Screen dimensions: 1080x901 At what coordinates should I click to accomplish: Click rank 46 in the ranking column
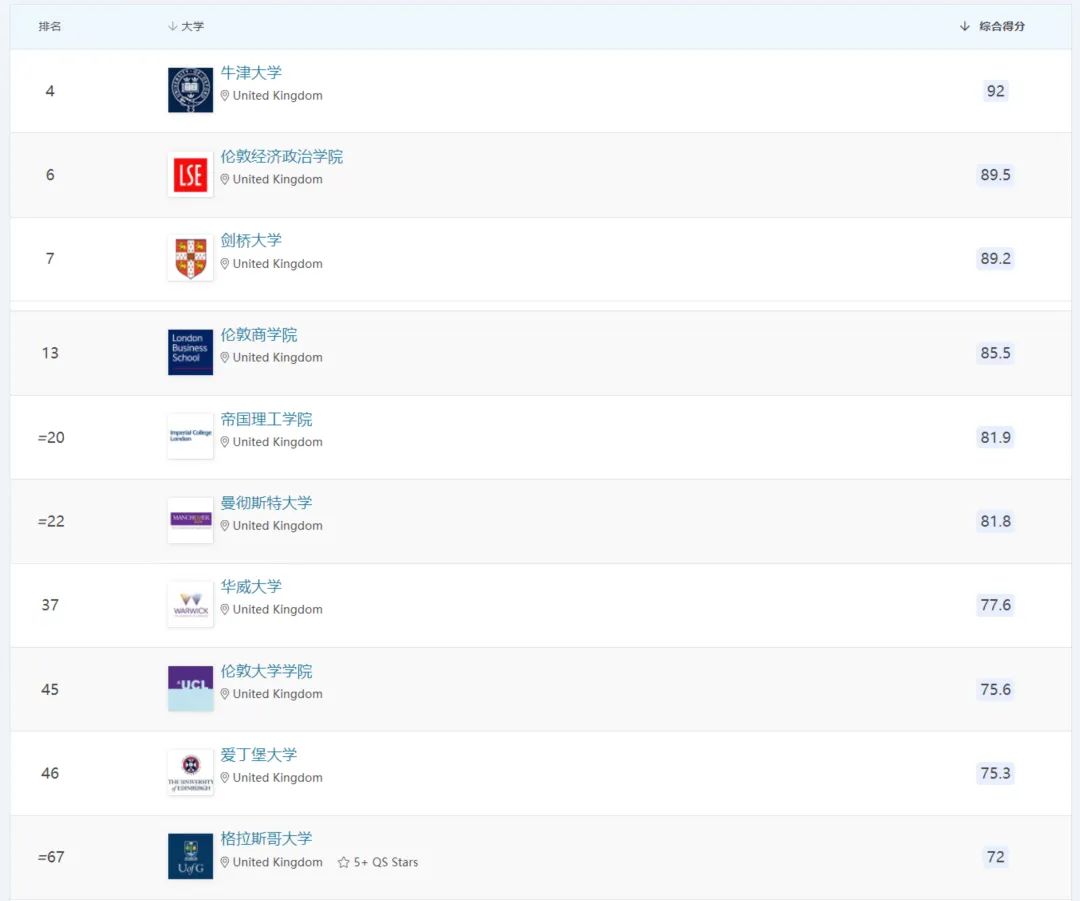(50, 773)
